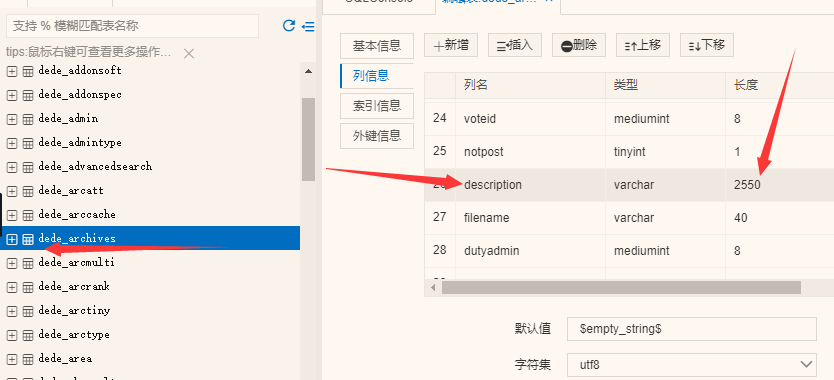The image size is (834, 380).
Task: Switch to the 列信息 tab
Action: click(377, 76)
